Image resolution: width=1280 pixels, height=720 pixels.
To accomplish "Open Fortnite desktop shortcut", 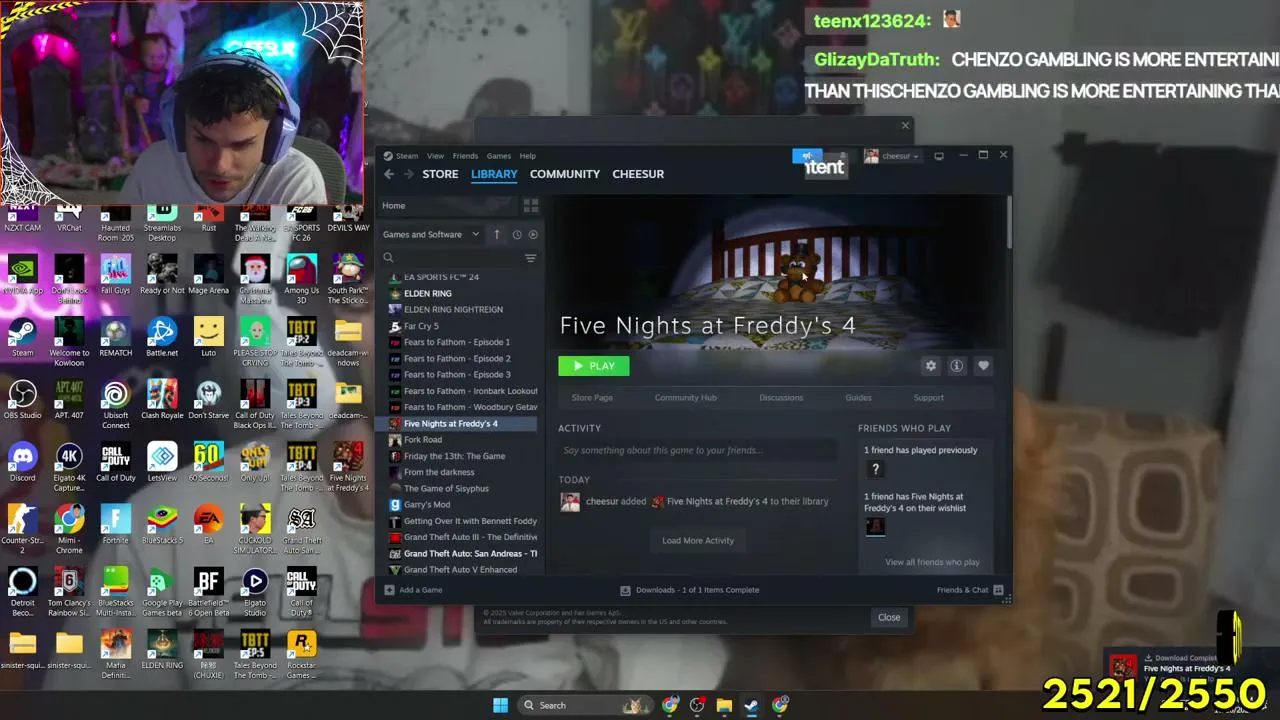I will [x=115, y=526].
